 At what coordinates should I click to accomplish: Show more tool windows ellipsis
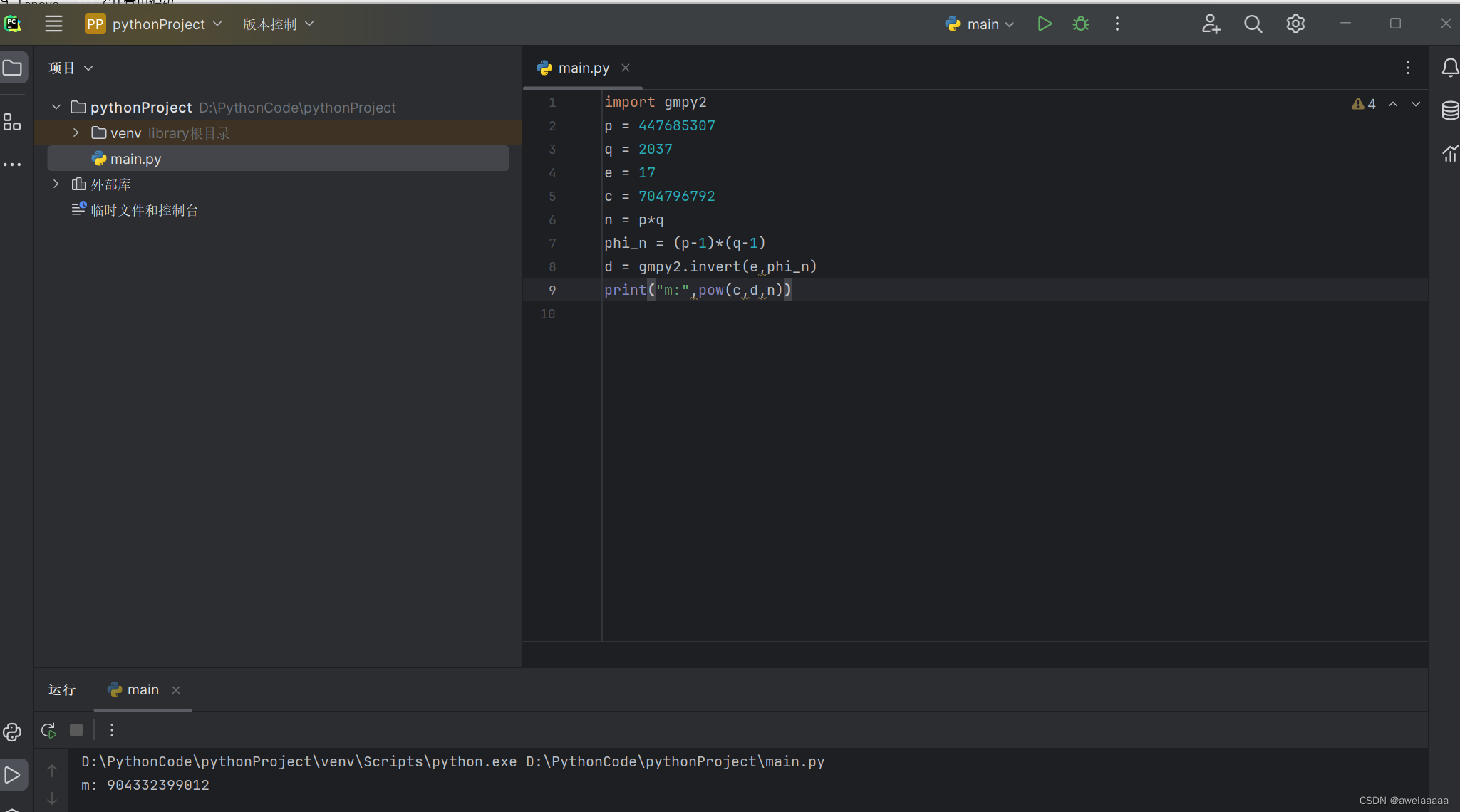click(x=12, y=165)
